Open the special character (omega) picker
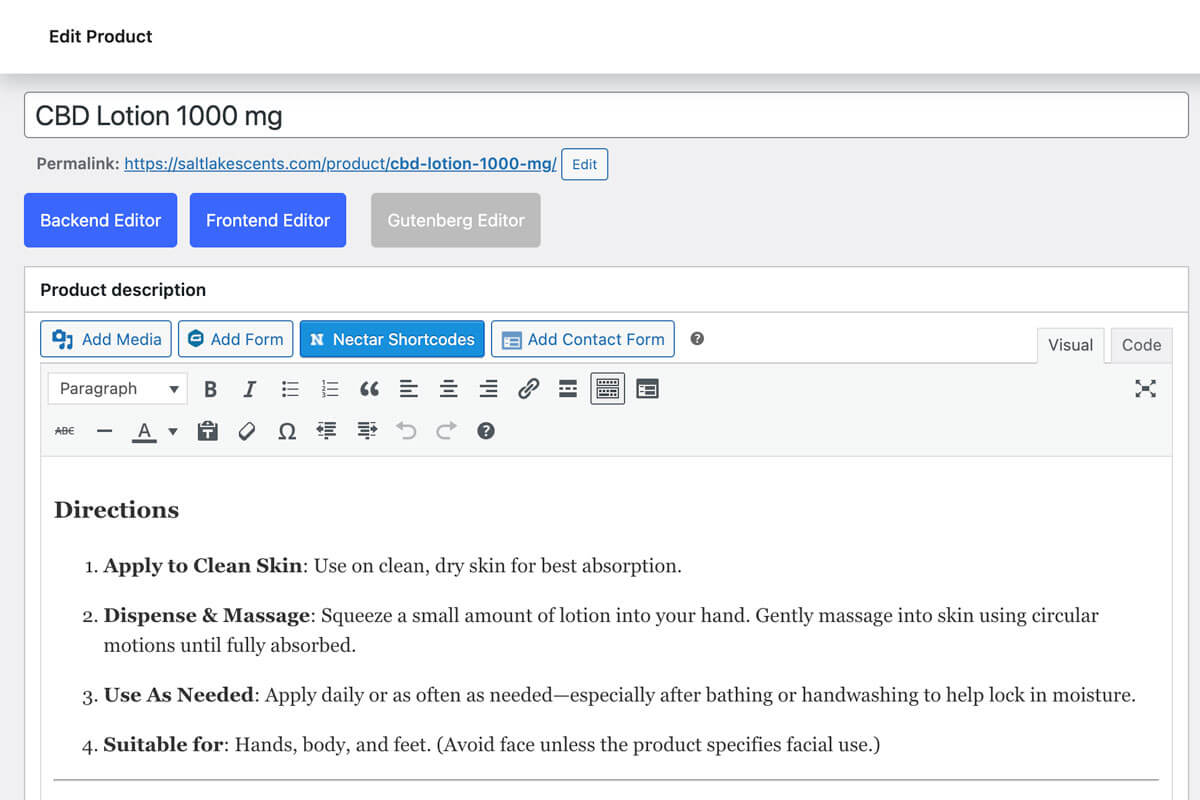 pos(287,431)
